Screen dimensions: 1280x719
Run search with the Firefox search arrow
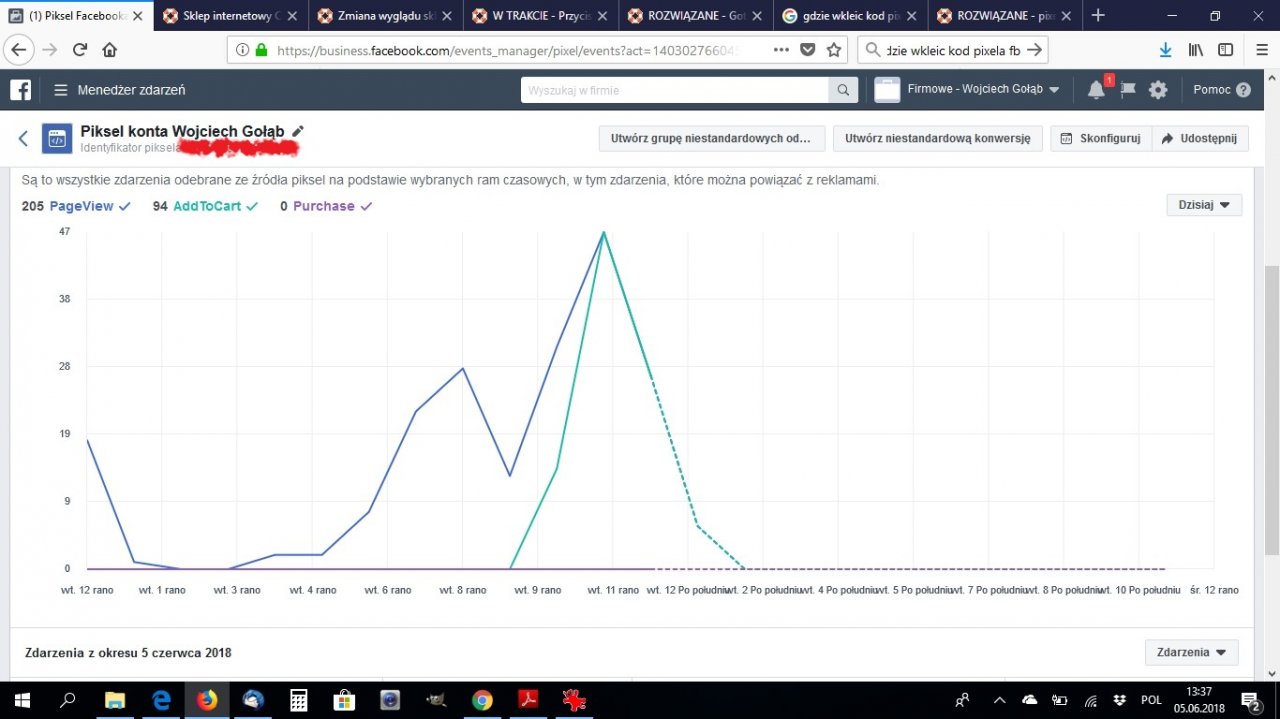[1035, 50]
